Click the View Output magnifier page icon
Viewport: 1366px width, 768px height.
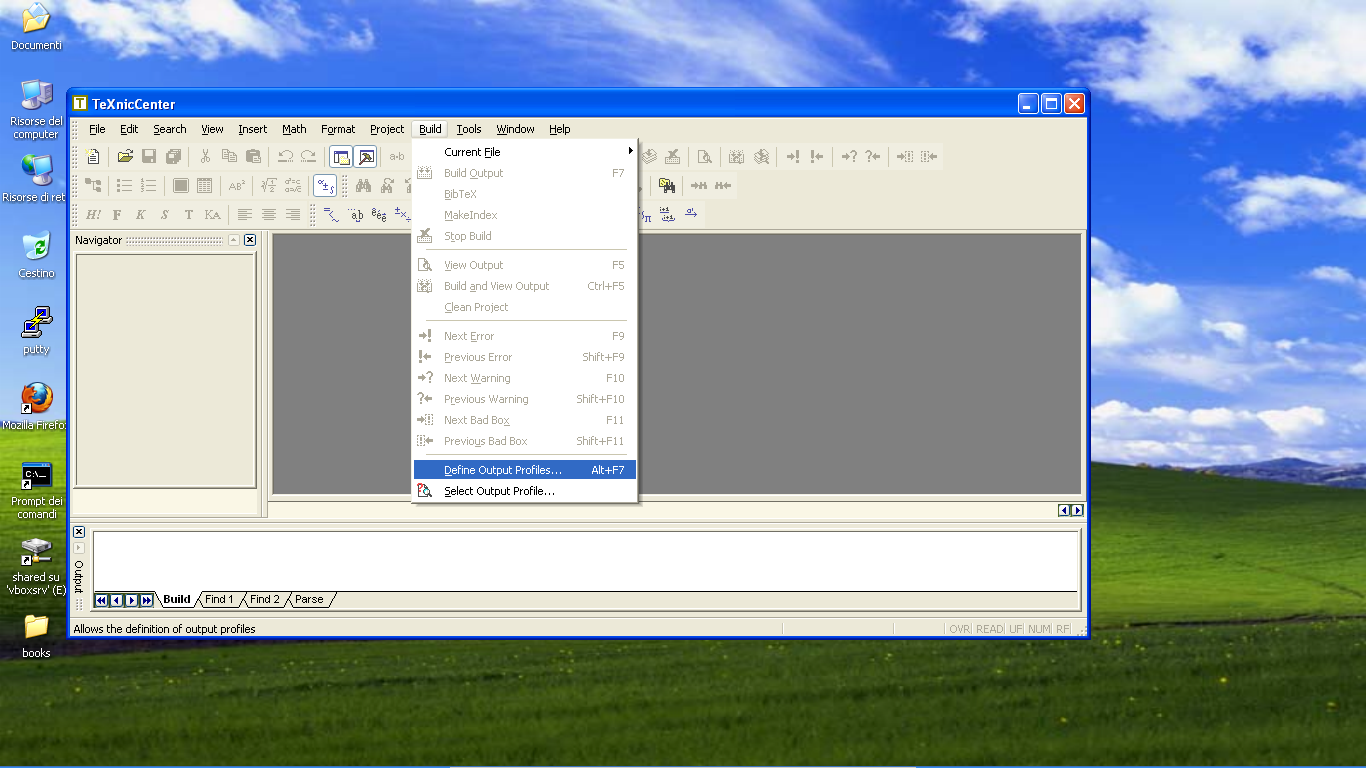click(x=705, y=156)
